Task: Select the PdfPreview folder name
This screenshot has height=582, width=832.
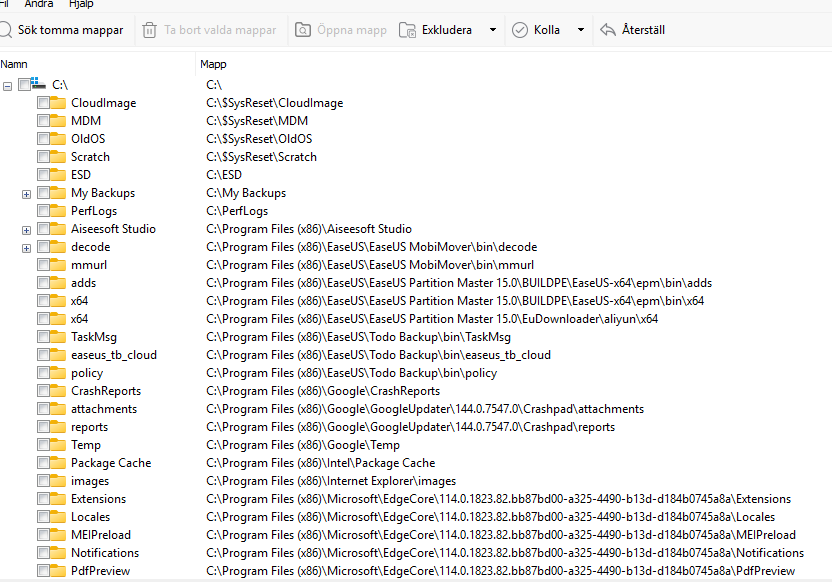Action: (x=100, y=571)
